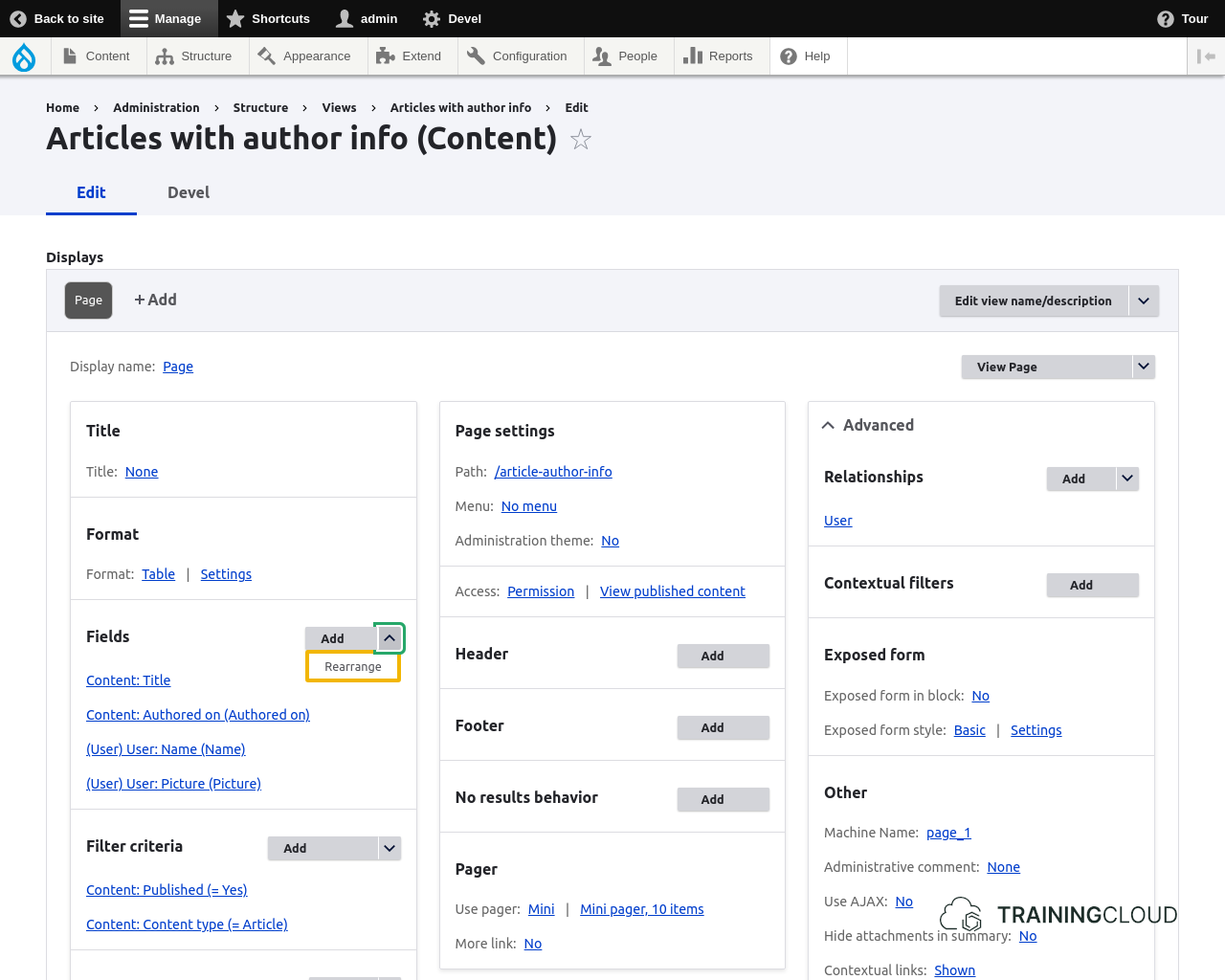Viewport: 1225px width, 980px height.
Task: Click Administration theme No link
Action: 611,541
